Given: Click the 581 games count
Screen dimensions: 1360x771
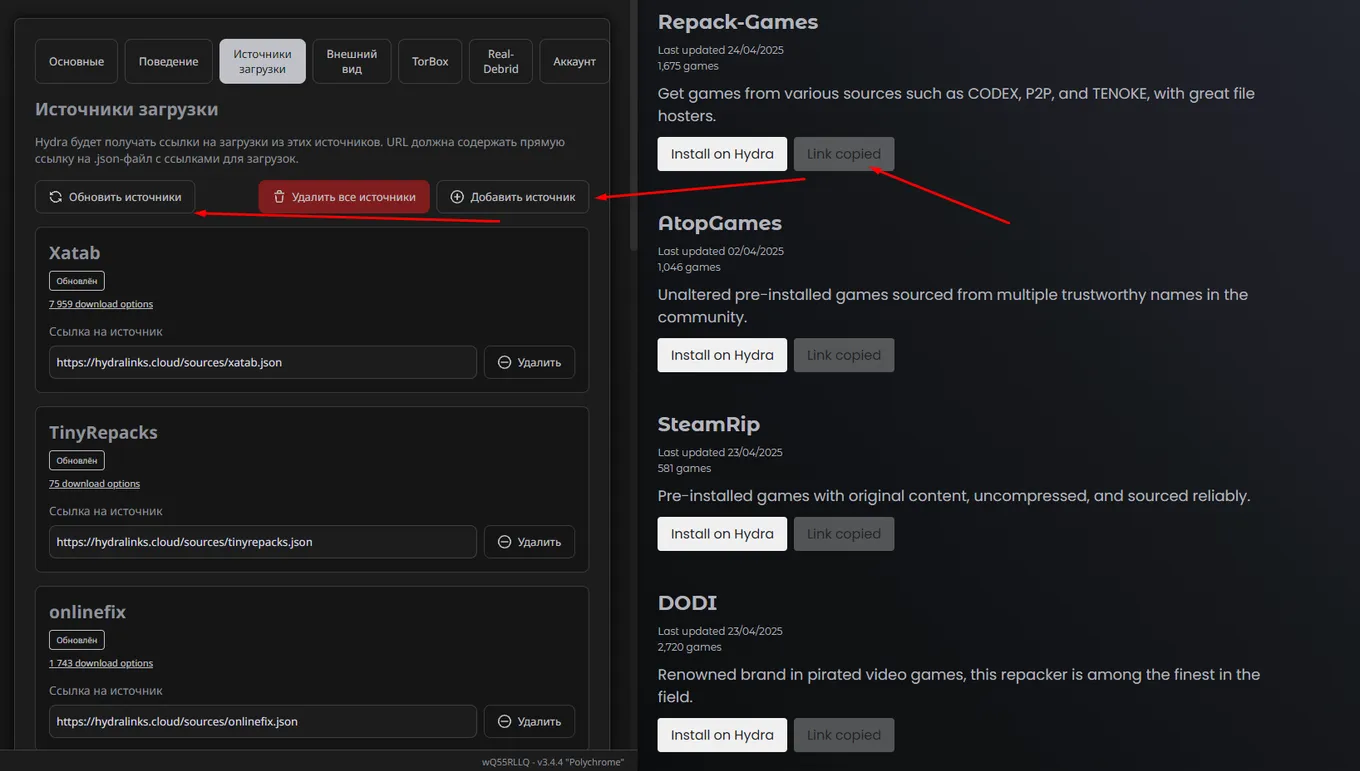Looking at the screenshot, I should coord(685,469).
